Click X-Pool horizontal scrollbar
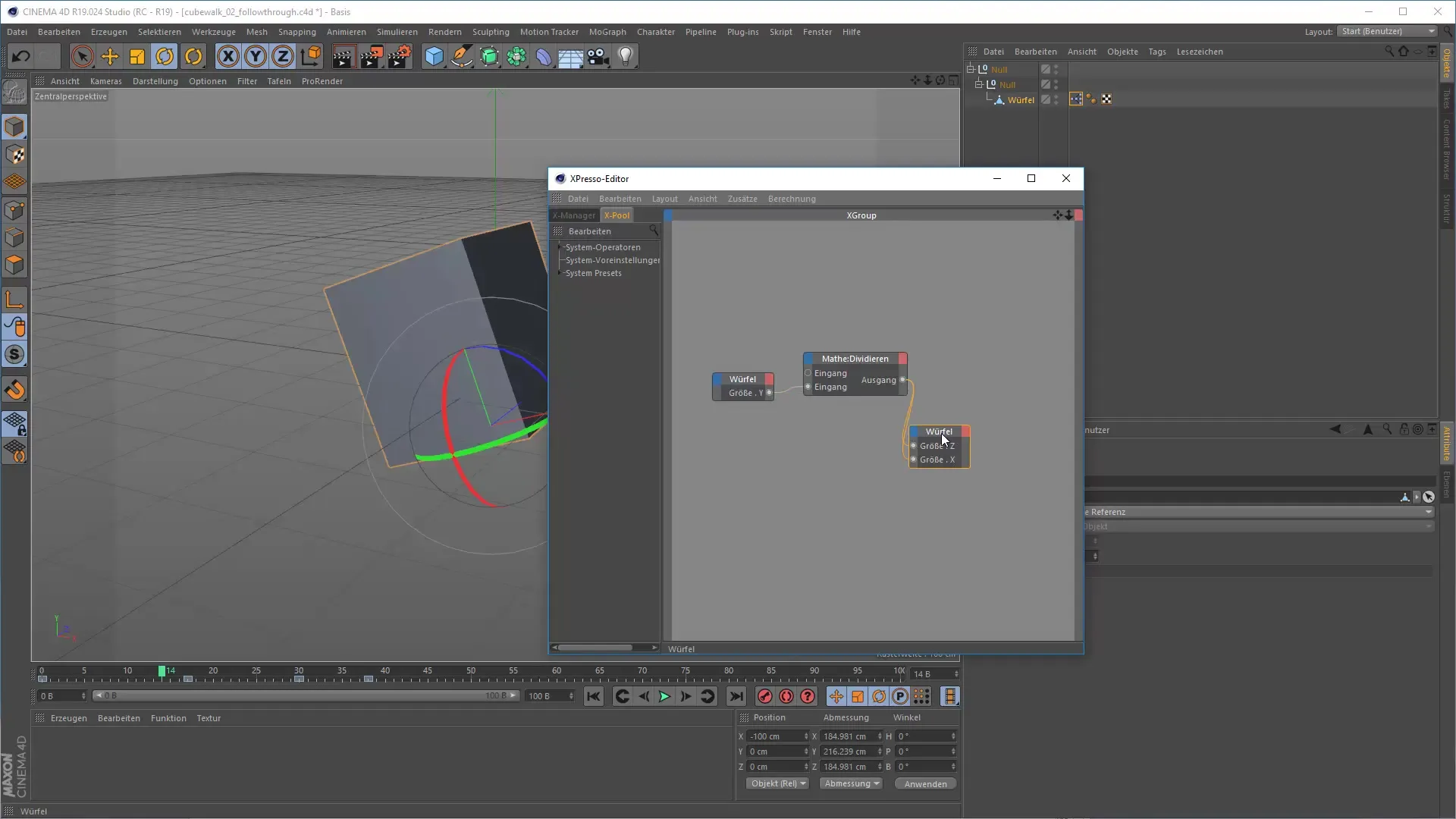Image resolution: width=1456 pixels, height=819 pixels. [x=595, y=648]
